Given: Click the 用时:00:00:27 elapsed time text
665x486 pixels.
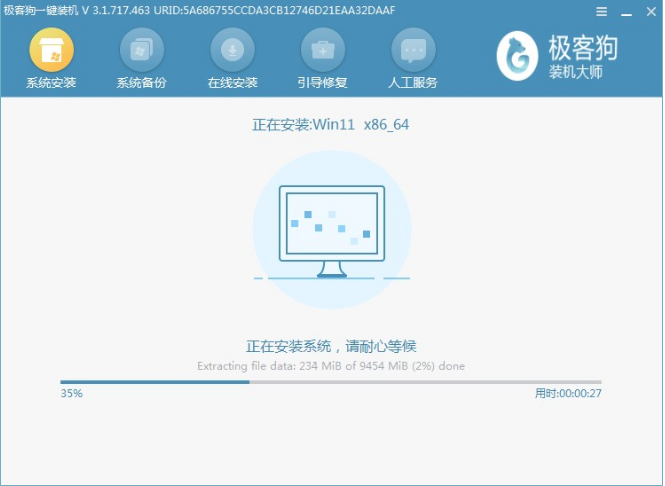Looking at the screenshot, I should [568, 394].
